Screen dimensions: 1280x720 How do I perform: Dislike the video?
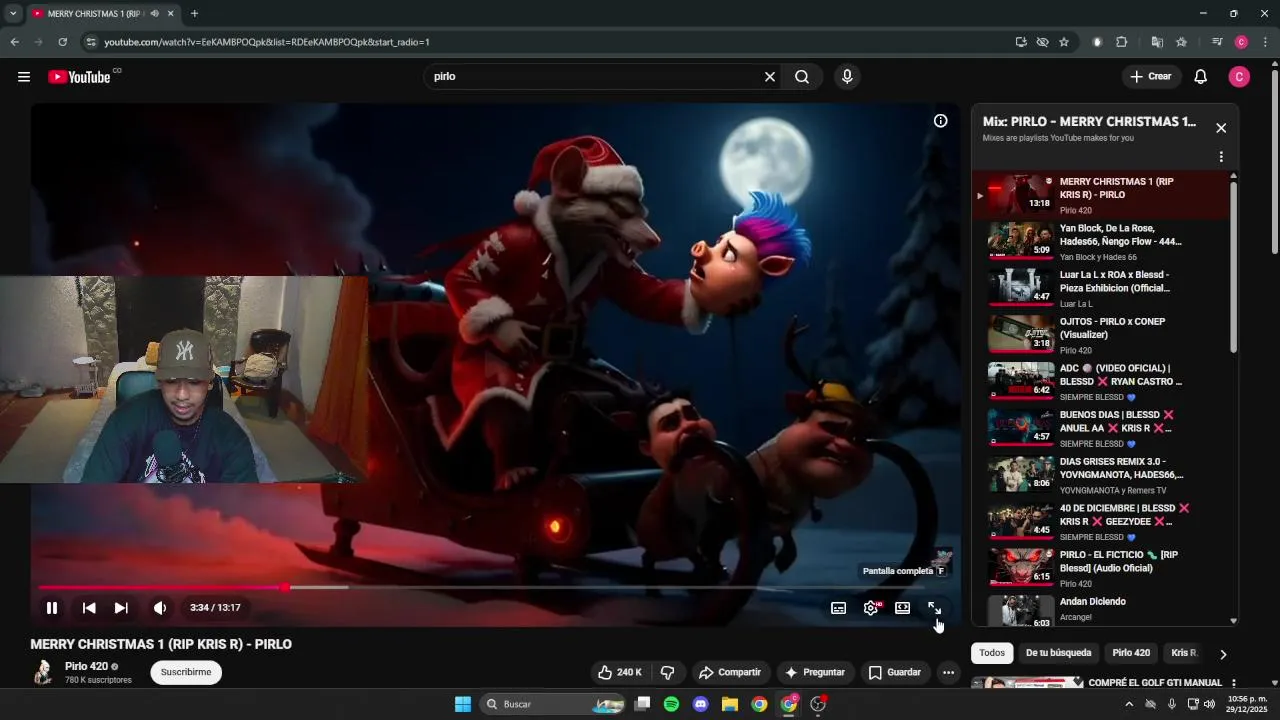point(668,672)
